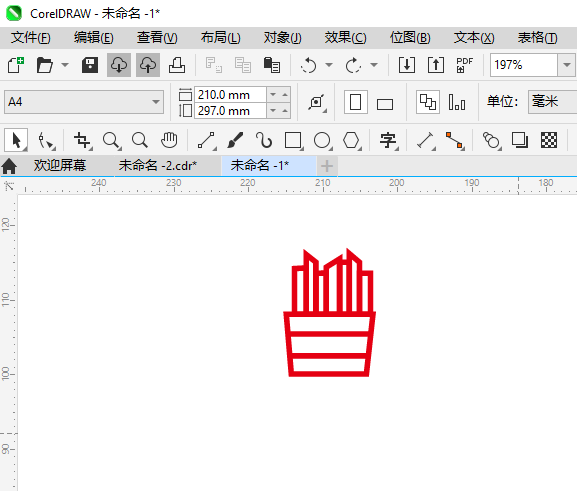Select the Zoom magnifier tool with flyout
577x491 pixels.
(x=111, y=141)
